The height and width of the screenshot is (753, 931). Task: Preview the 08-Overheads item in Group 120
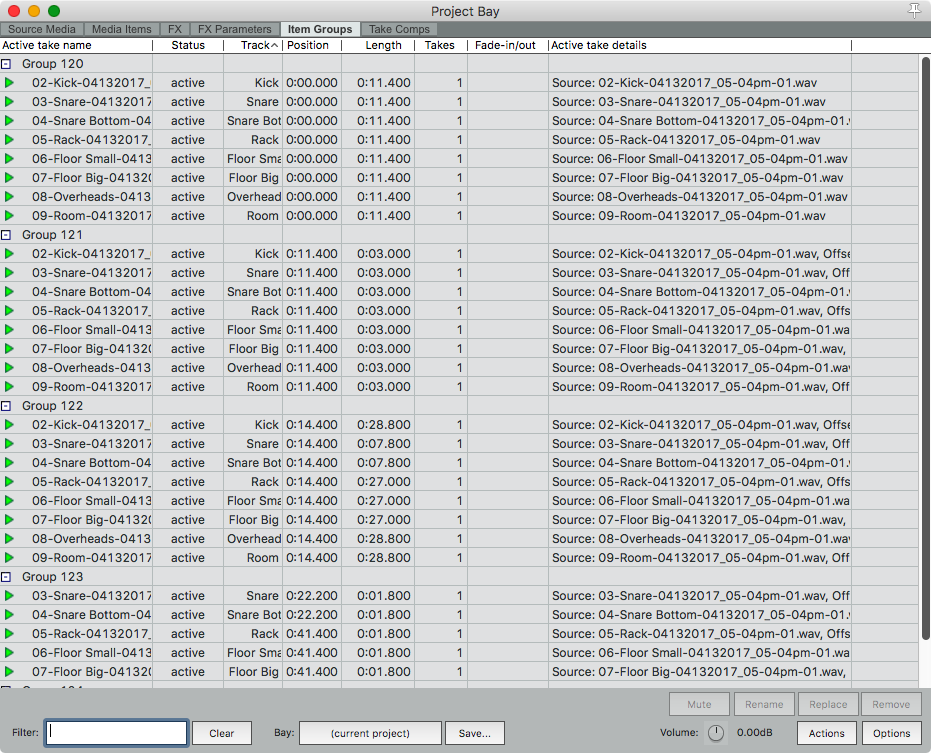click(x=10, y=197)
